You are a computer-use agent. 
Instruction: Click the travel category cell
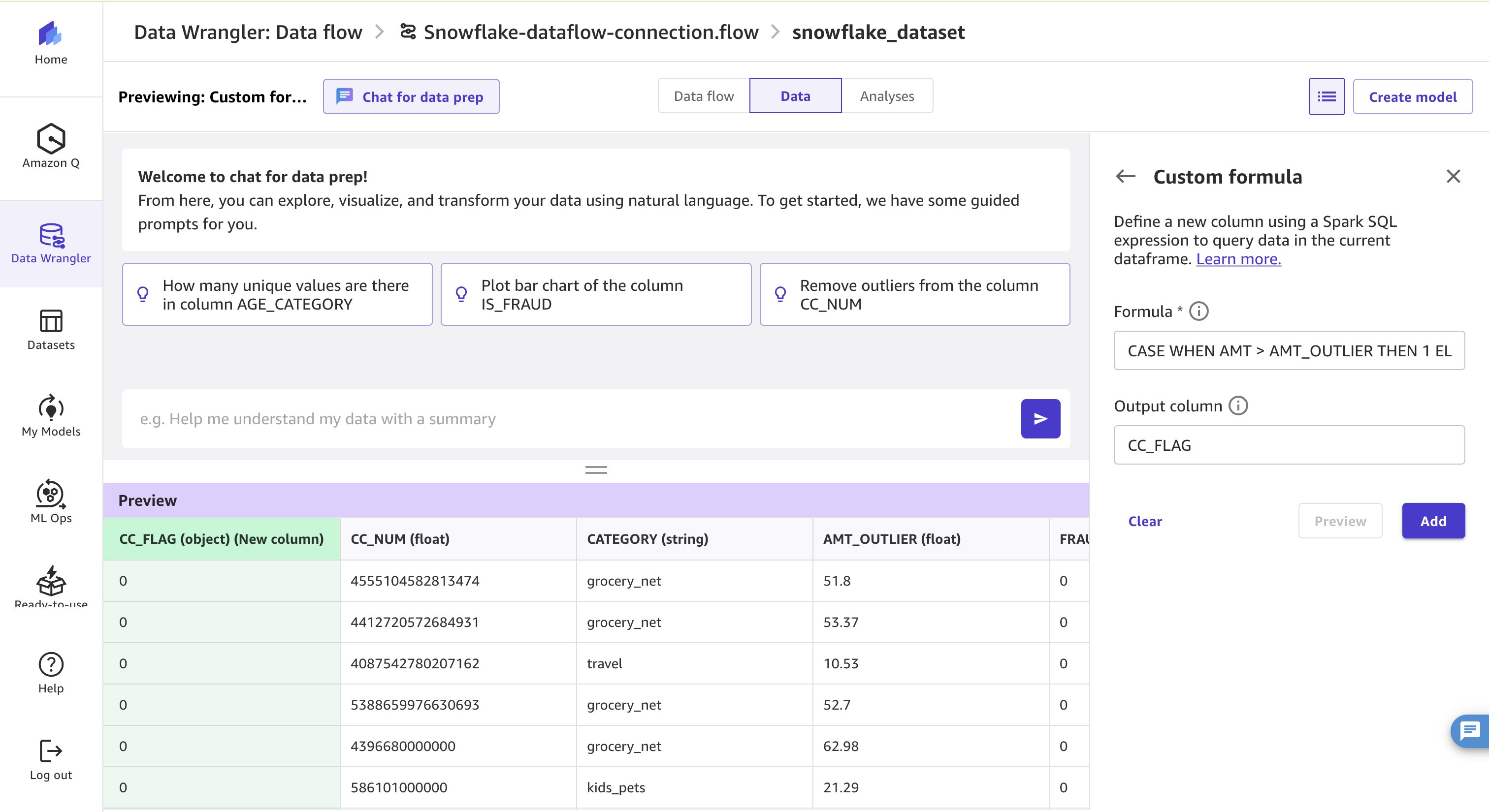tap(694, 663)
